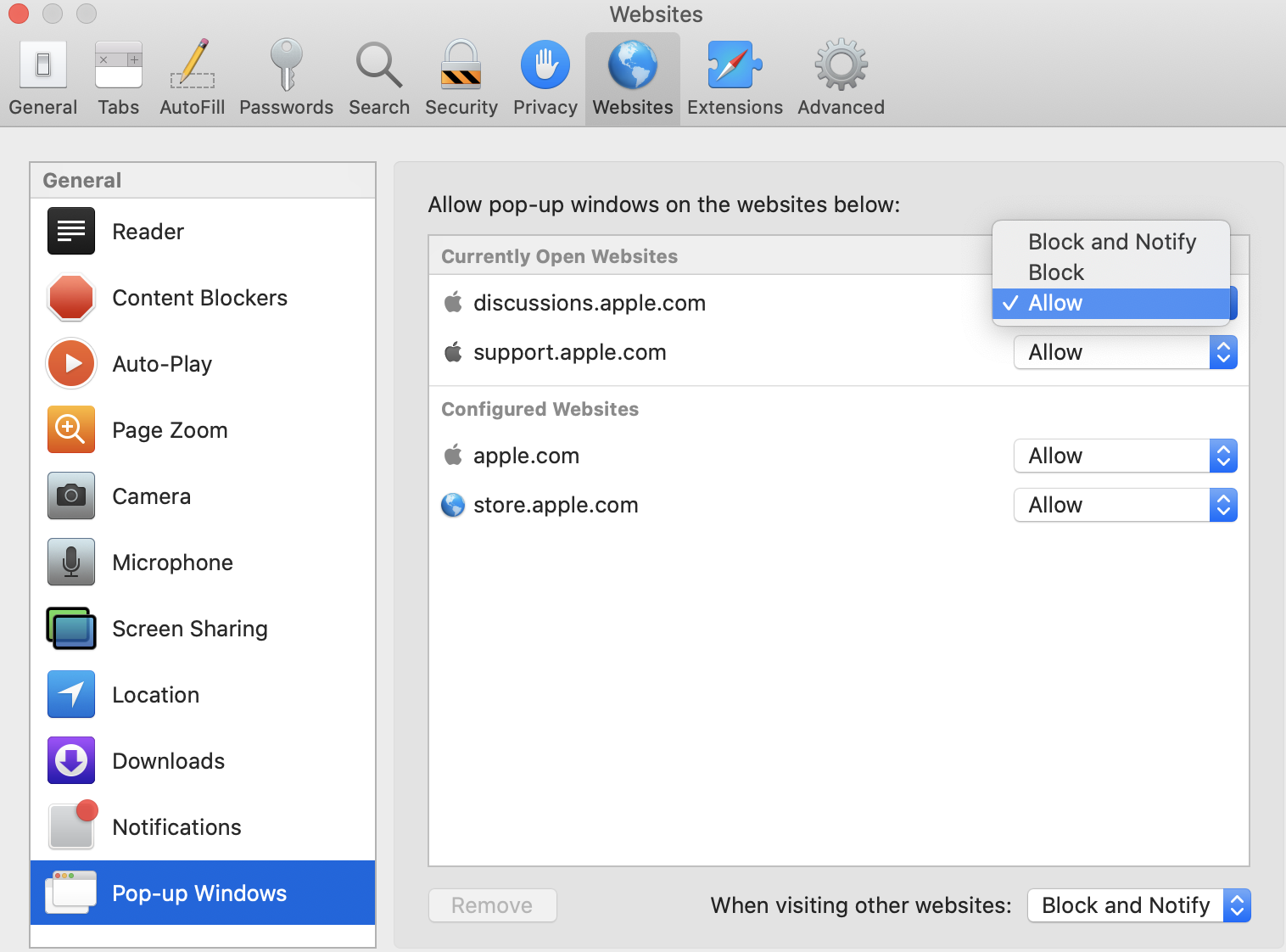Screen dimensions: 1286x952
Task: Select the apple.com configured website text
Action: point(526,456)
